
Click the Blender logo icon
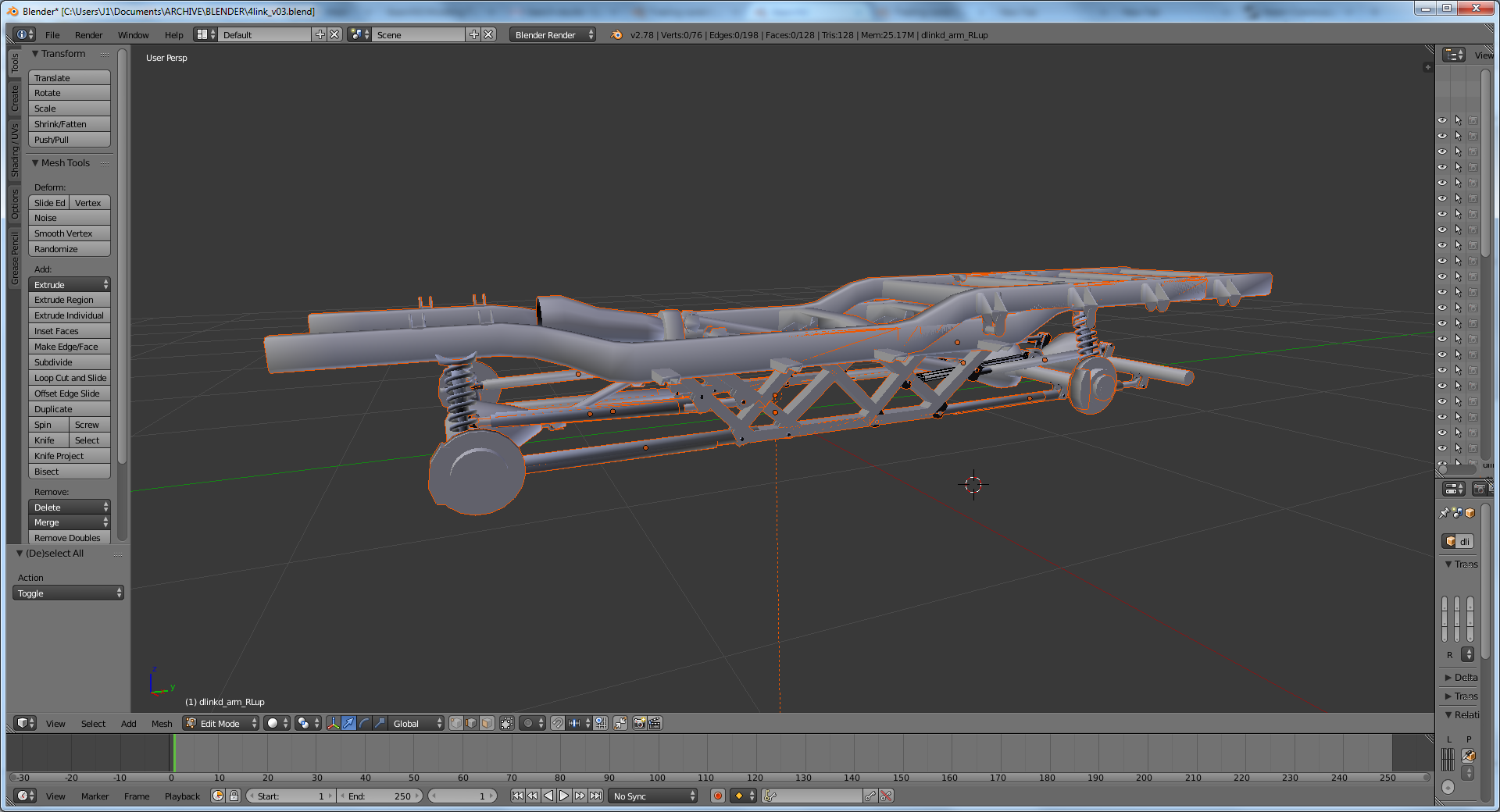(x=616, y=34)
